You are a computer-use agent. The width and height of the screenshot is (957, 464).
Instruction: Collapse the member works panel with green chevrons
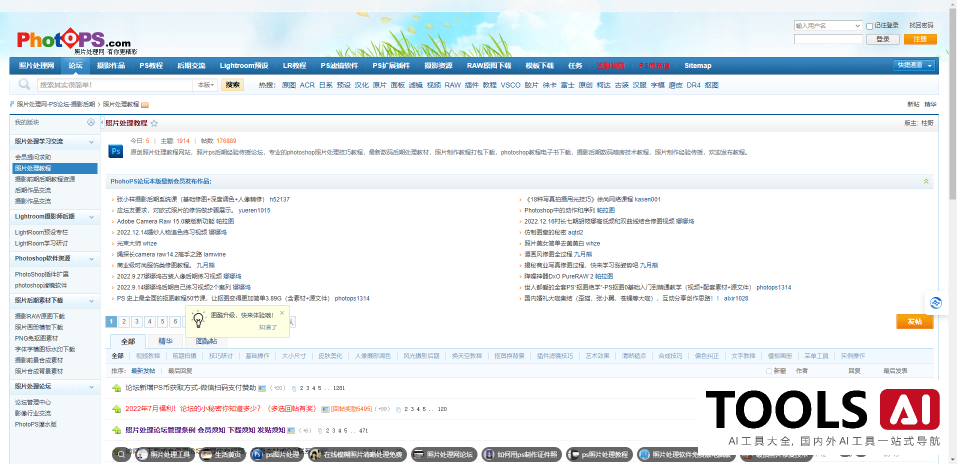[927, 182]
